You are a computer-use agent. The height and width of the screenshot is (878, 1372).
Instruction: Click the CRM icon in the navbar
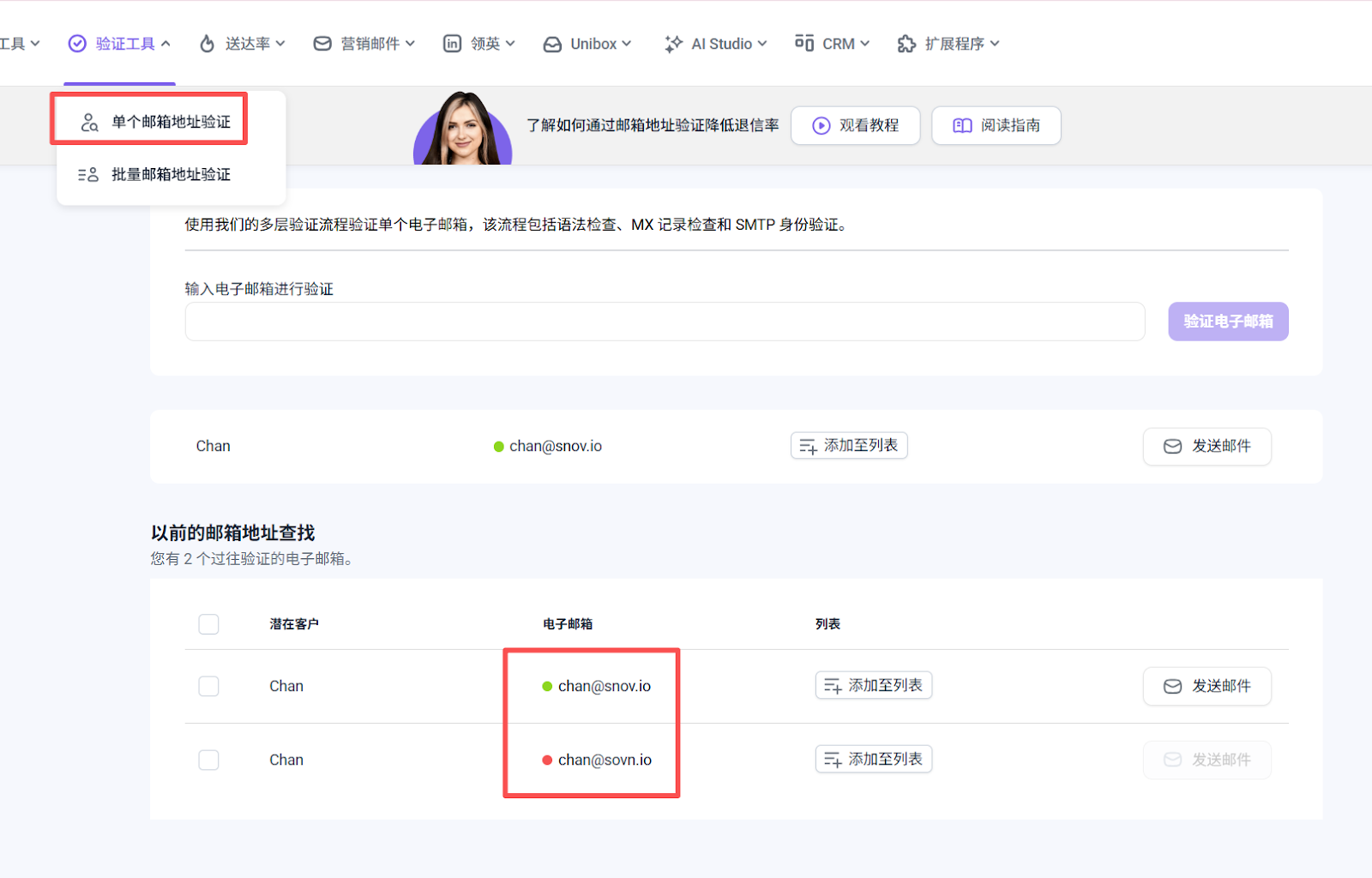pos(803,43)
